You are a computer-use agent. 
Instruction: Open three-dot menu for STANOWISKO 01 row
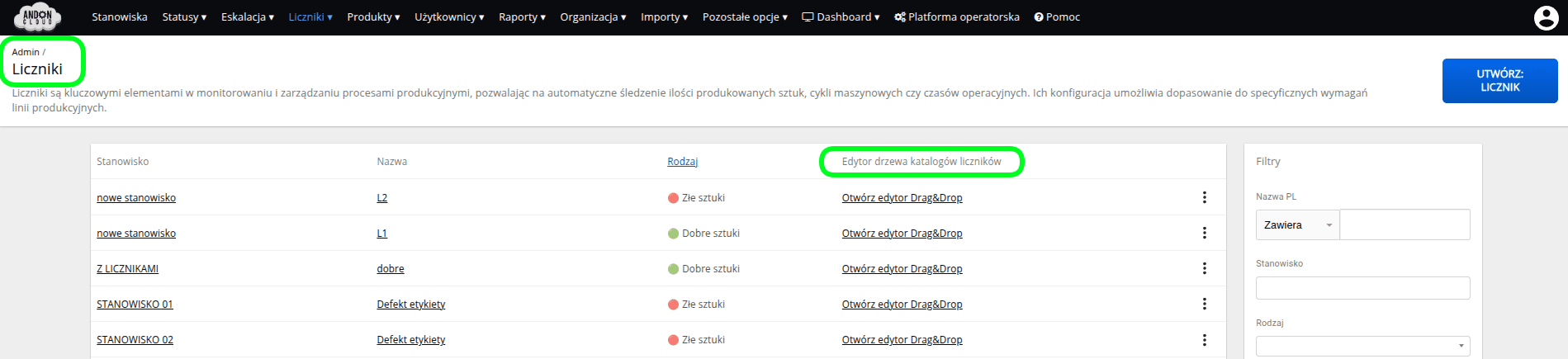[1204, 304]
